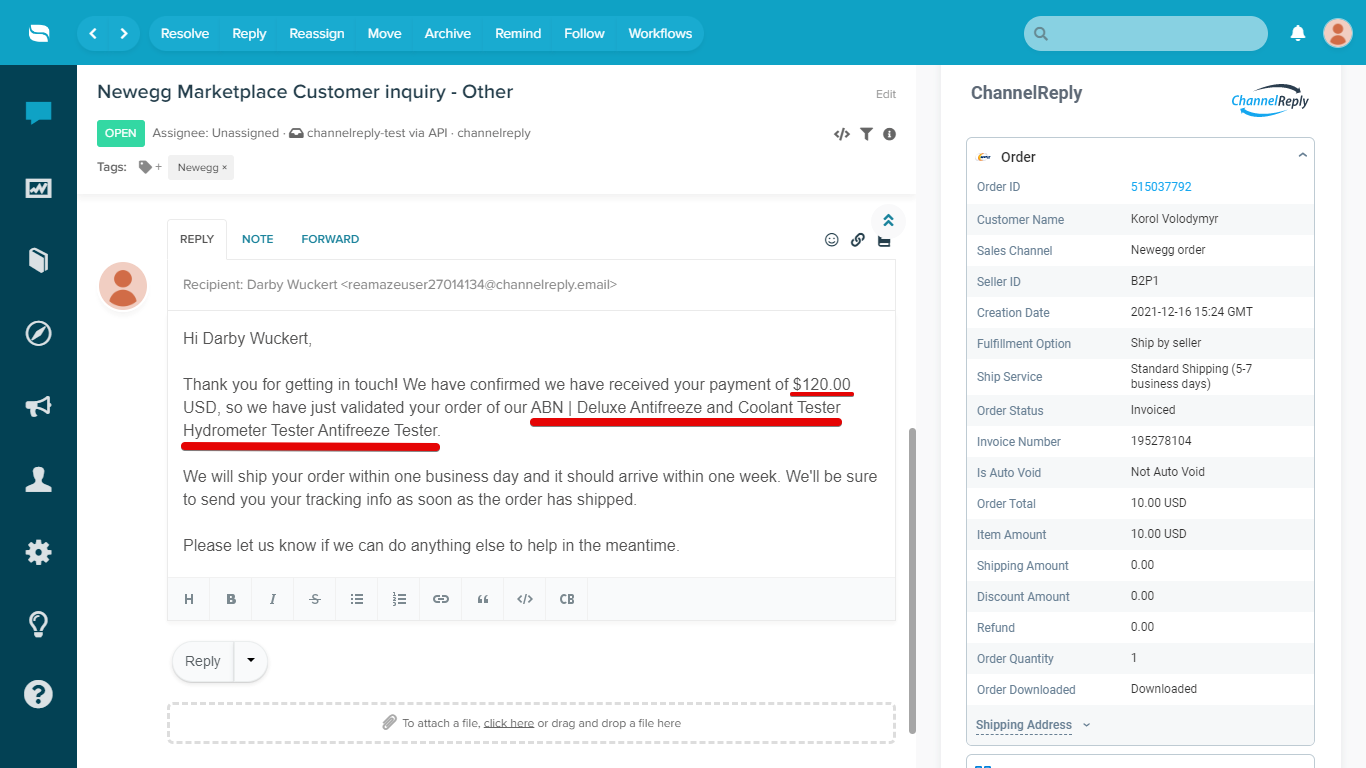Click the code brackets icon near Edit
Viewport: 1366px width, 768px height.
tap(842, 134)
